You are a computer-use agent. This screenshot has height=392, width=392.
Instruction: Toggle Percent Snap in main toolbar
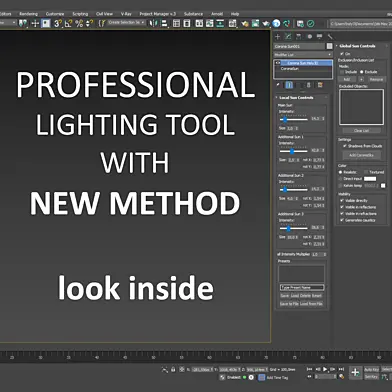tap(79, 23)
